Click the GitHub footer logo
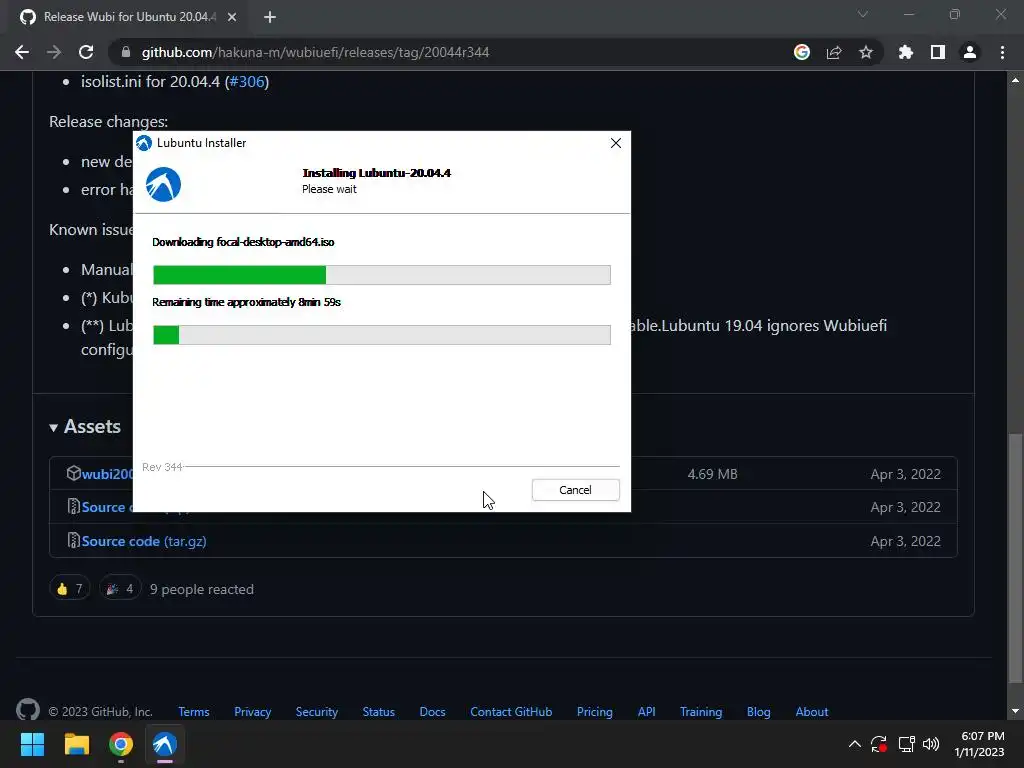This screenshot has height=768, width=1024. 27,710
